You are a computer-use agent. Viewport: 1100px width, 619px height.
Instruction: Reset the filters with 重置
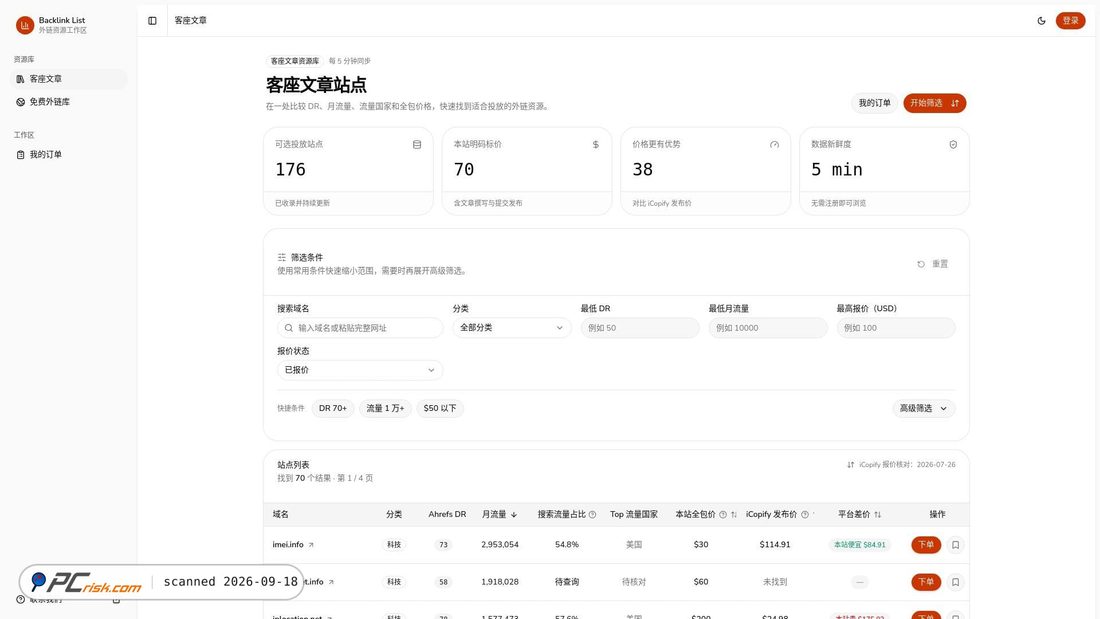coord(932,264)
